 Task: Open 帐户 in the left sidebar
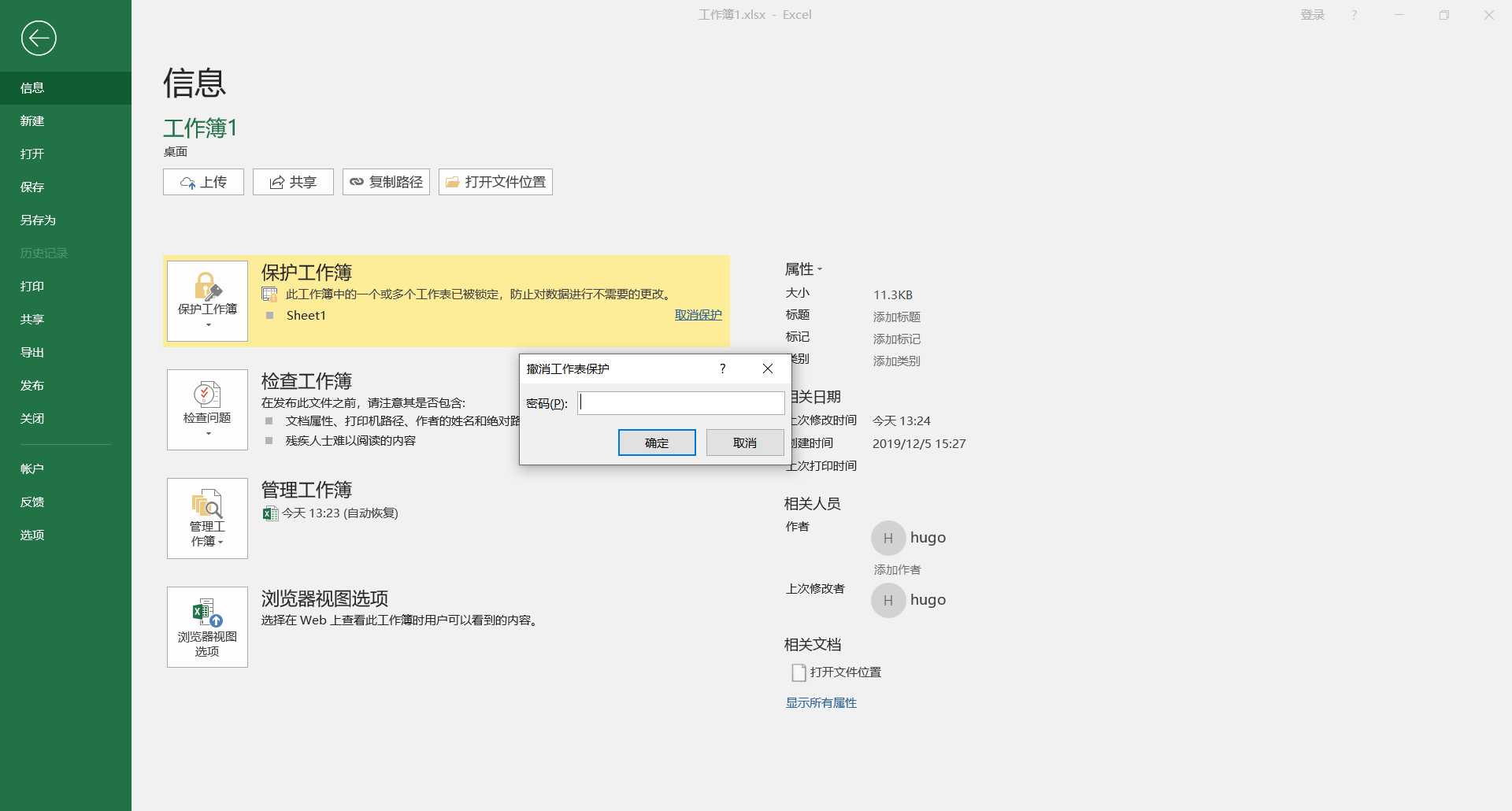pos(65,469)
